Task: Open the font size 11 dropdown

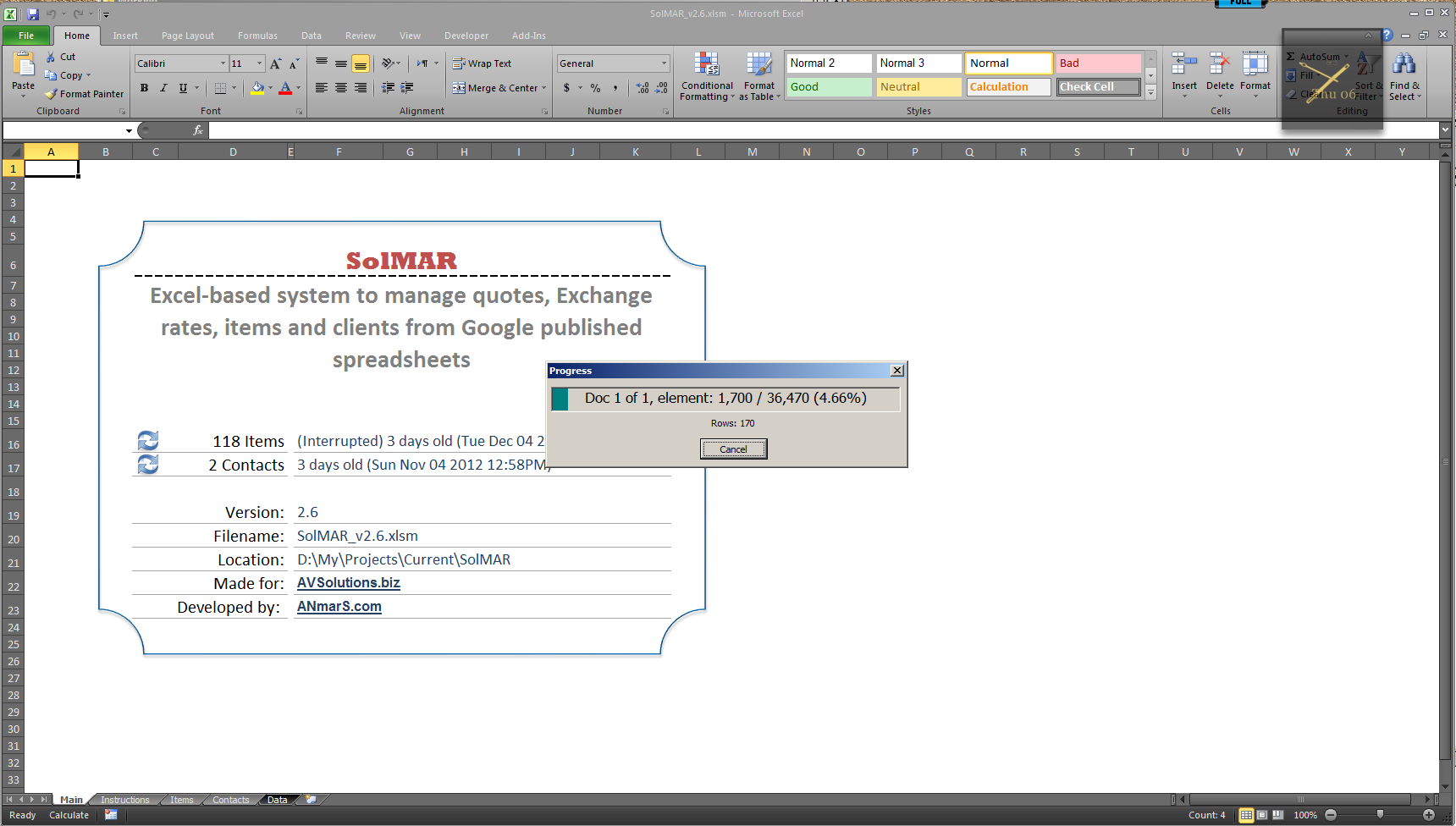Action: tap(260, 63)
